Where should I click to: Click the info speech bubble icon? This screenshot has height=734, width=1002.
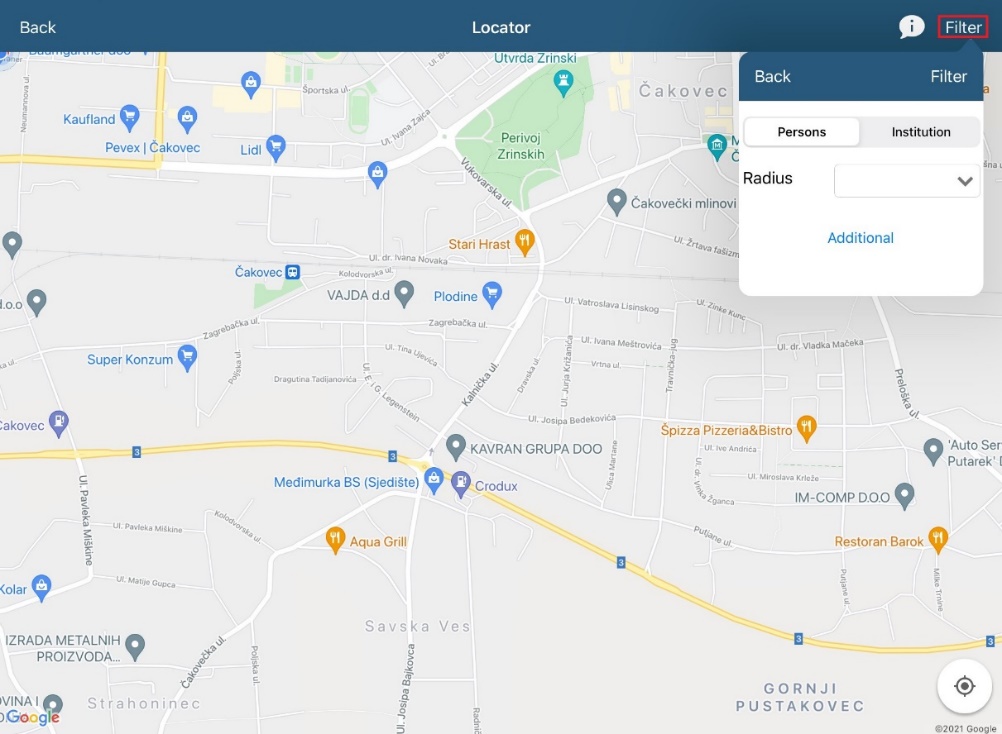[x=911, y=27]
